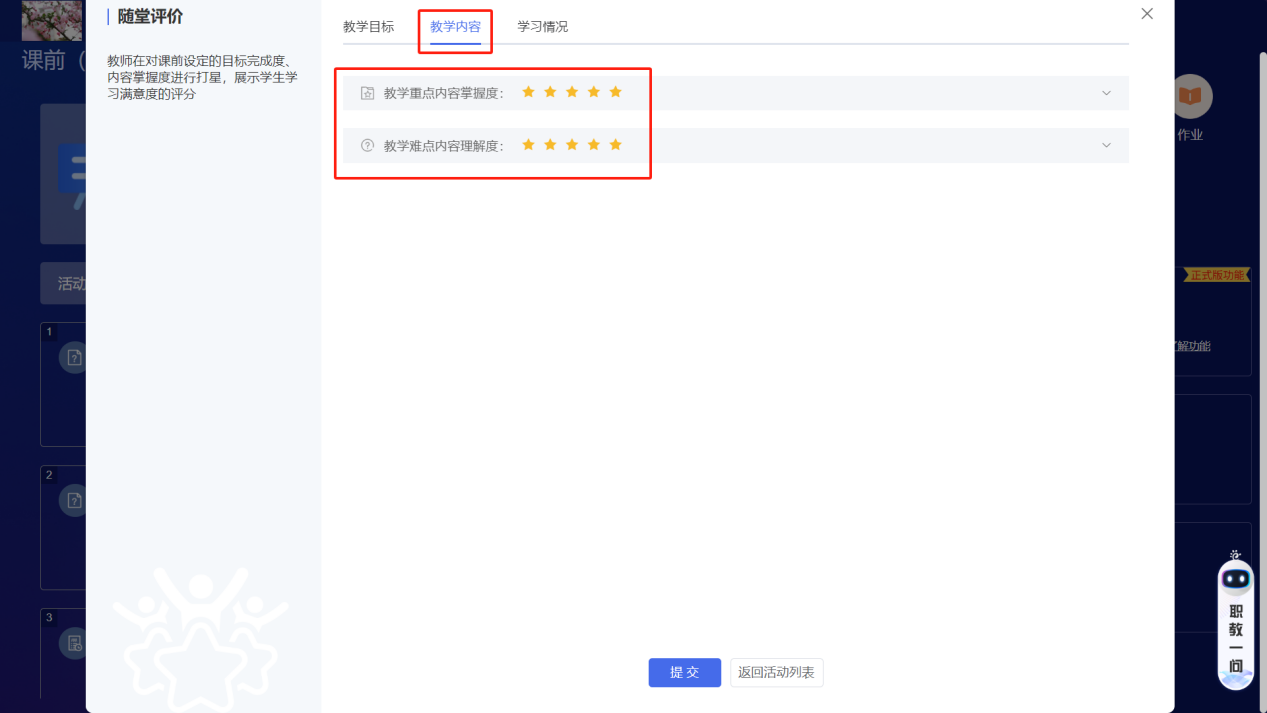This screenshot has height=713, width=1267.
Task: Expand the 教学难点内容理解度 row chevron
Action: [x=1106, y=145]
